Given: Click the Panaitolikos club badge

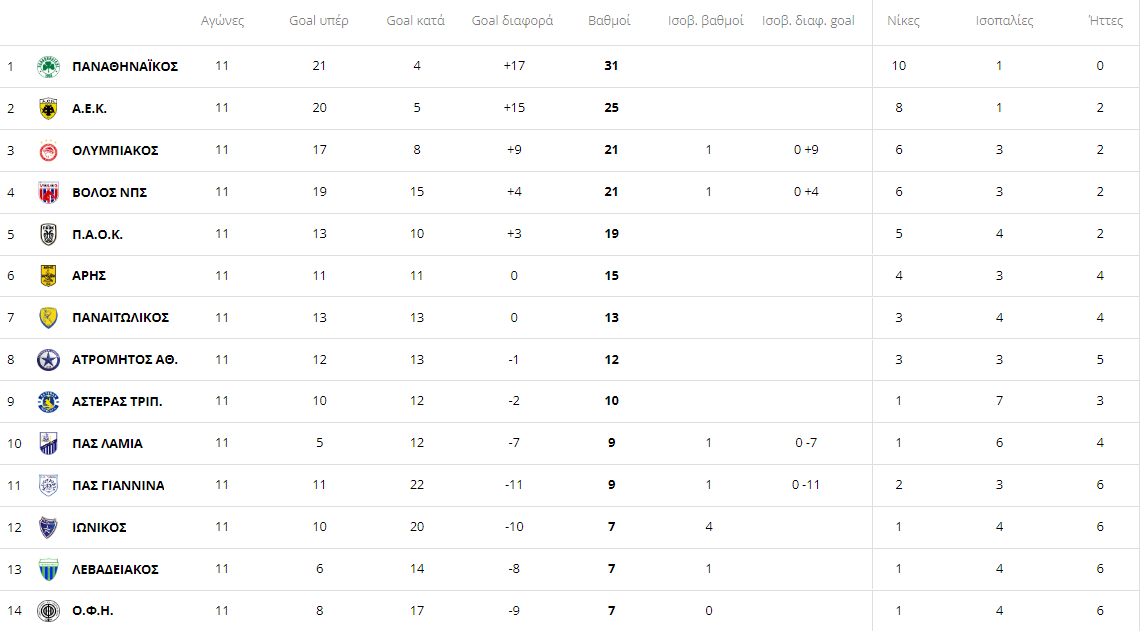Looking at the screenshot, I should [x=48, y=317].
